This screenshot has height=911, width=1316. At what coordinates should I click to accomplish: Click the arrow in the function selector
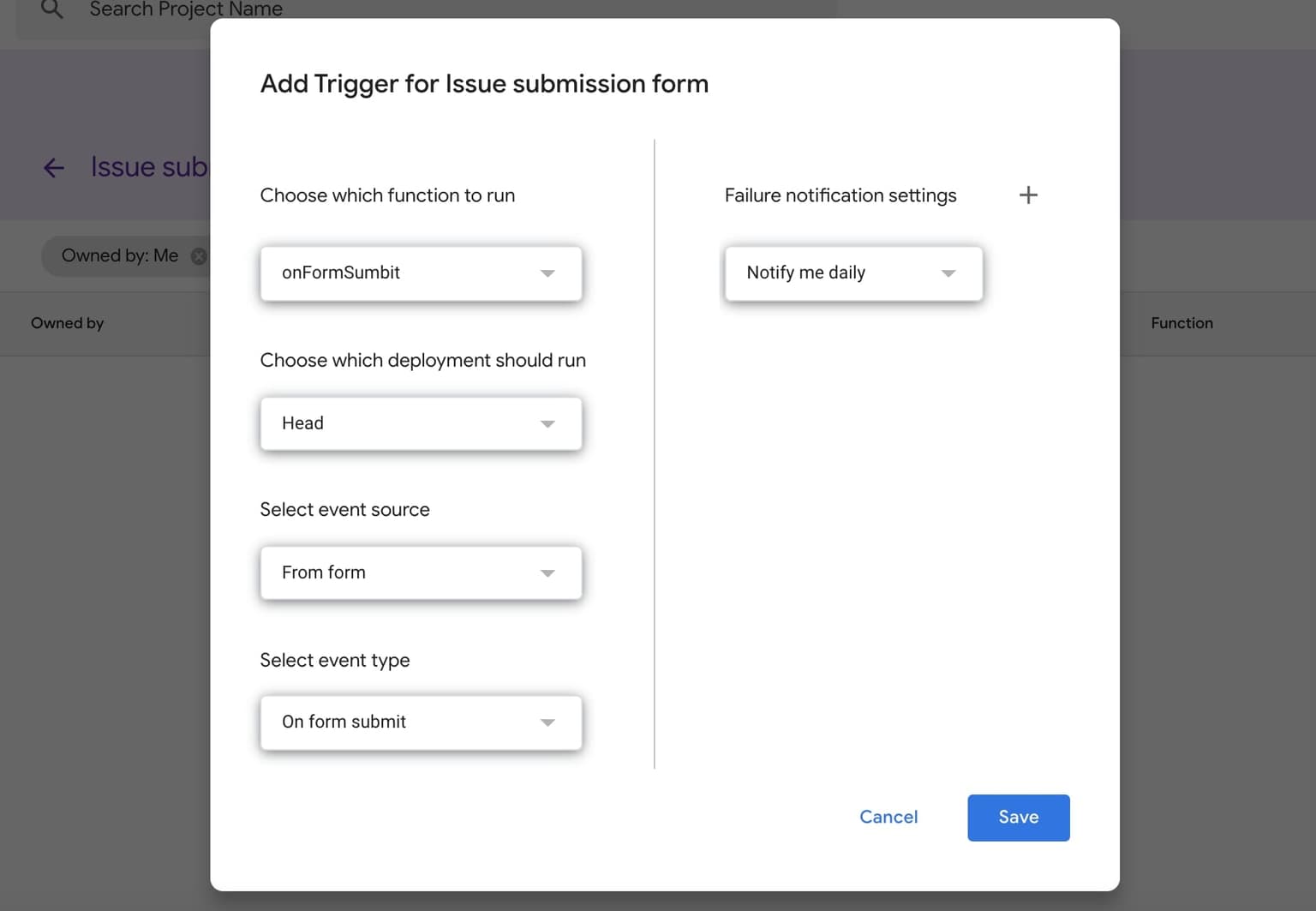pos(547,273)
